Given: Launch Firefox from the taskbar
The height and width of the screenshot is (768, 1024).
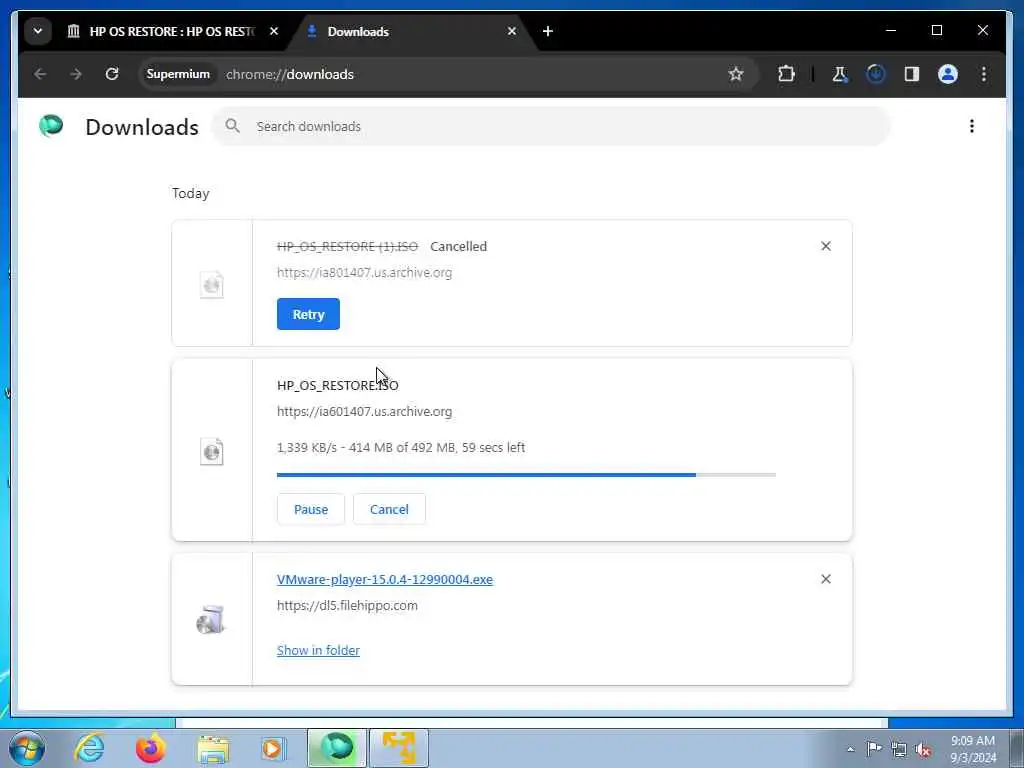Looking at the screenshot, I should 150,748.
